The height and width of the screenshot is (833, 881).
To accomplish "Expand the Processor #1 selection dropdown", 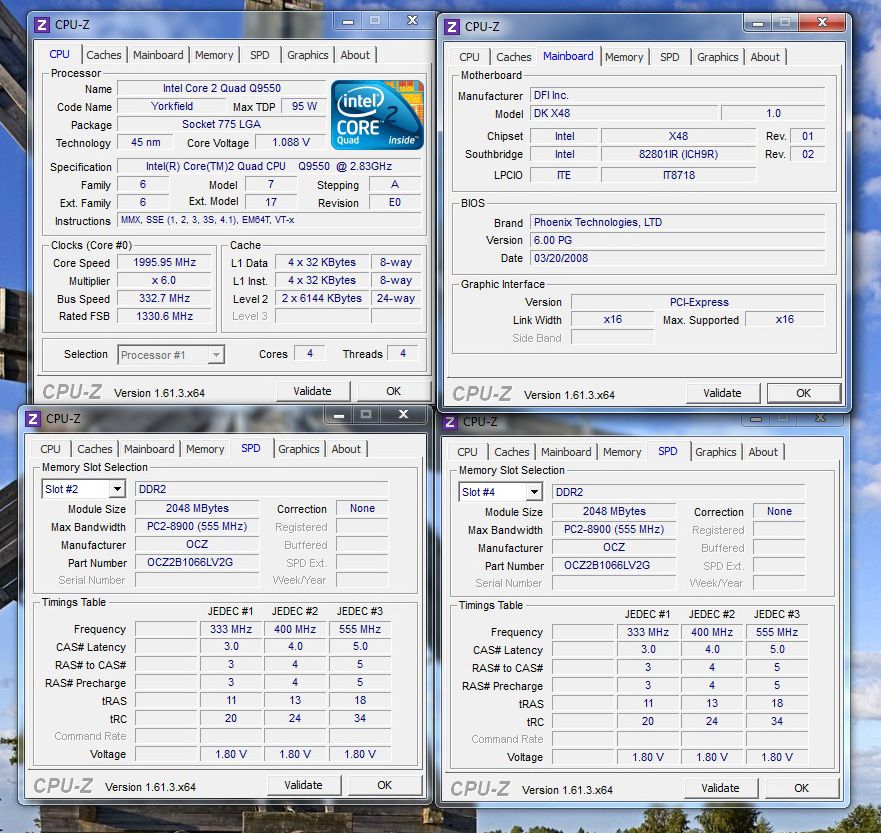I will coord(215,354).
